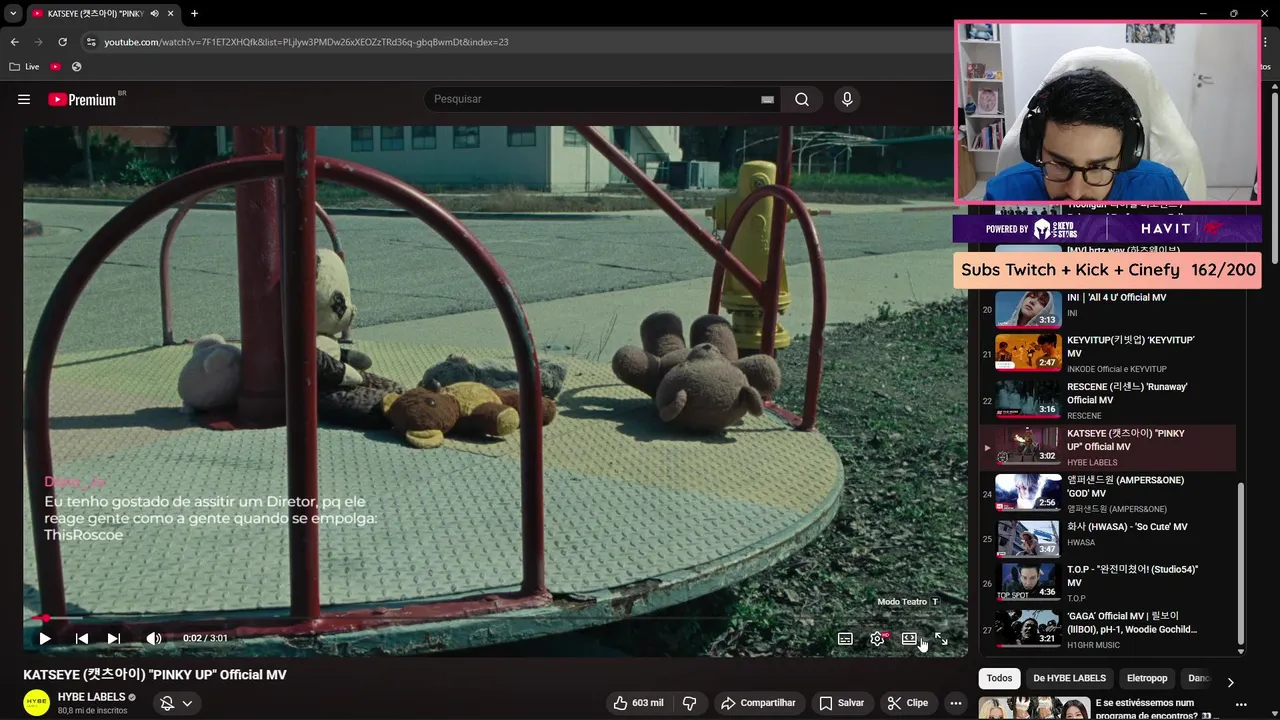
Task: Seek on the red video progress bar
Action: click(495, 618)
